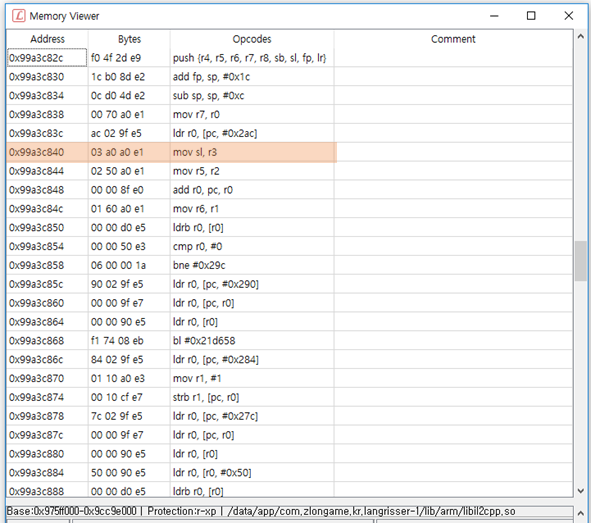Image resolution: width=591 pixels, height=523 pixels.
Task: Click the Comment column header
Action: coord(453,39)
